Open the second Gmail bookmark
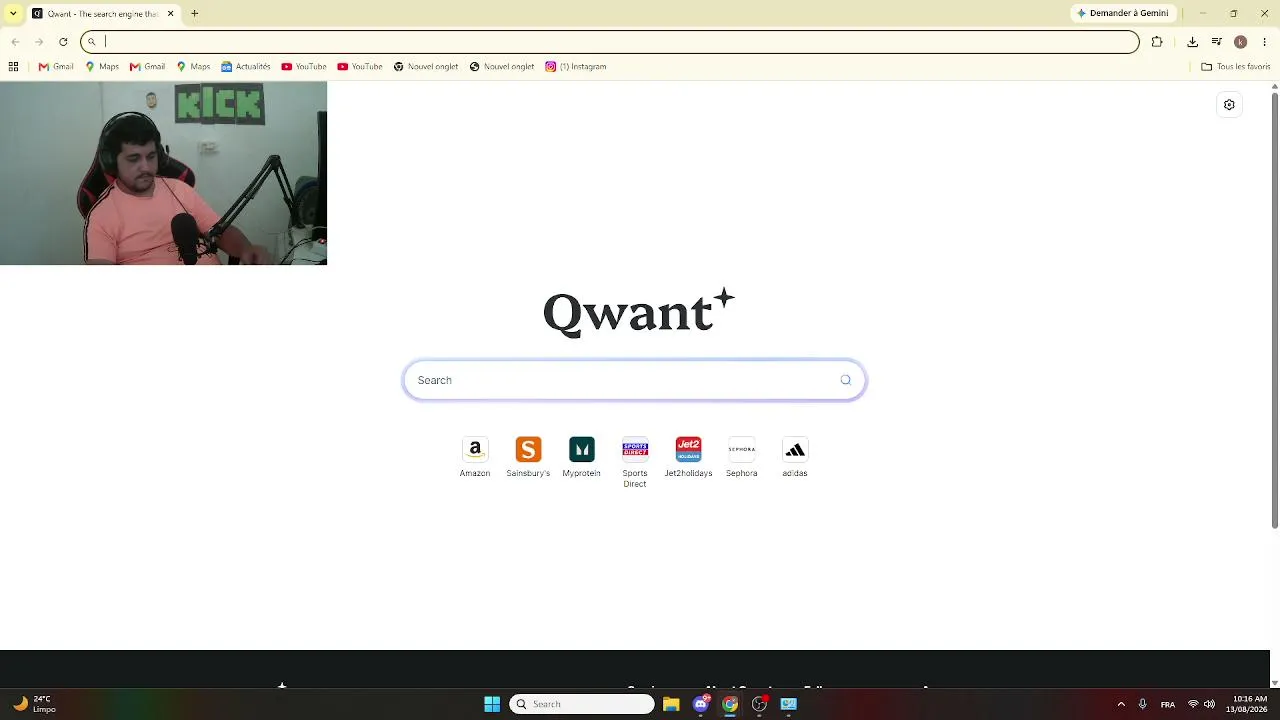Viewport: 1280px width, 720px height. tap(147, 67)
